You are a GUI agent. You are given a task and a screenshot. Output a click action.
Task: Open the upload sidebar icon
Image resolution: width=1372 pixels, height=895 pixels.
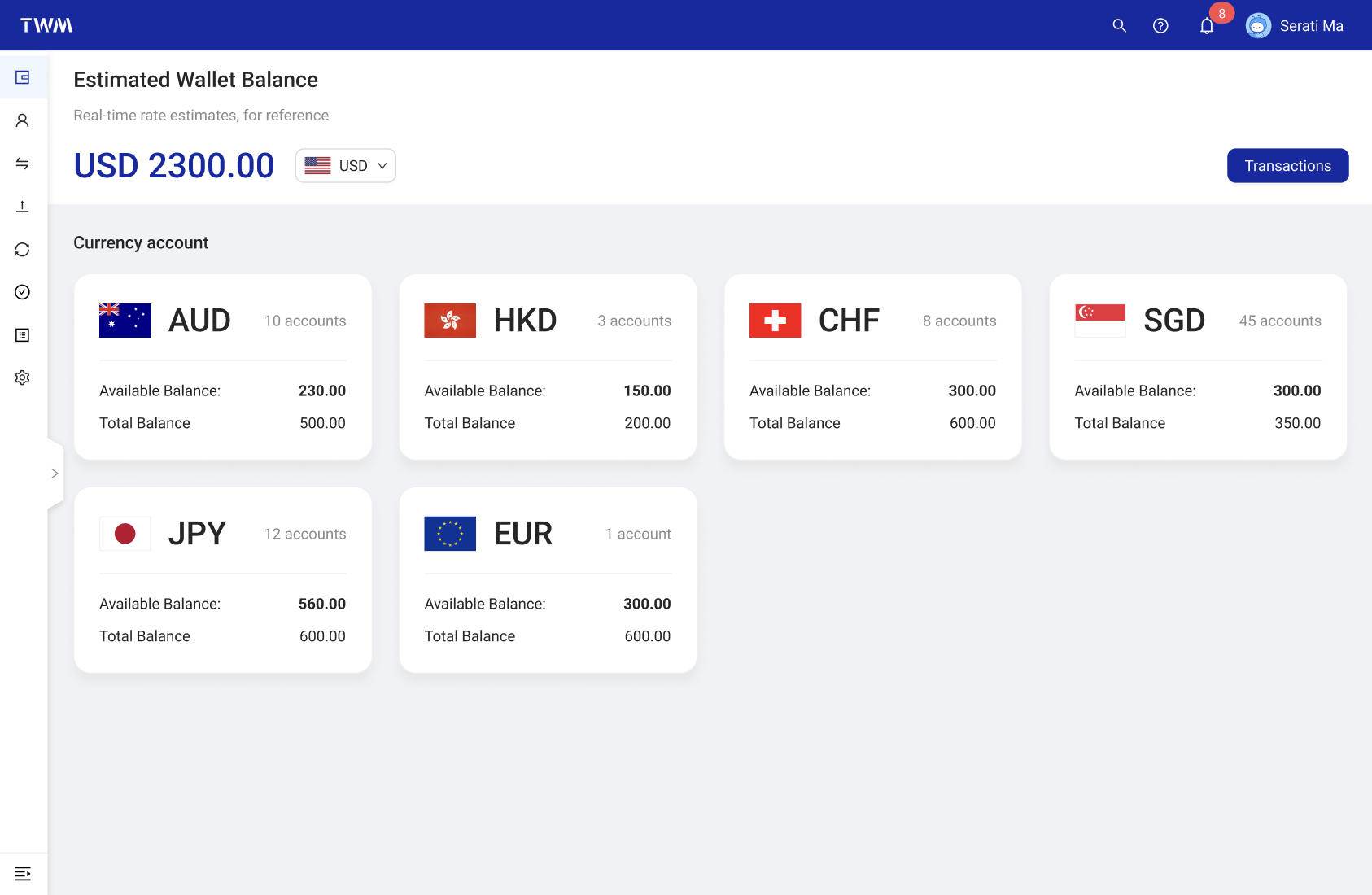click(x=23, y=207)
